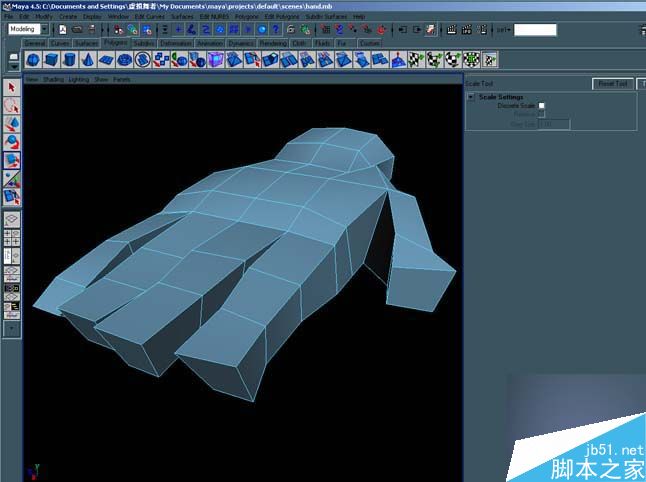Switch to single perspective view layout
The image size is (646, 482).
tap(12, 217)
